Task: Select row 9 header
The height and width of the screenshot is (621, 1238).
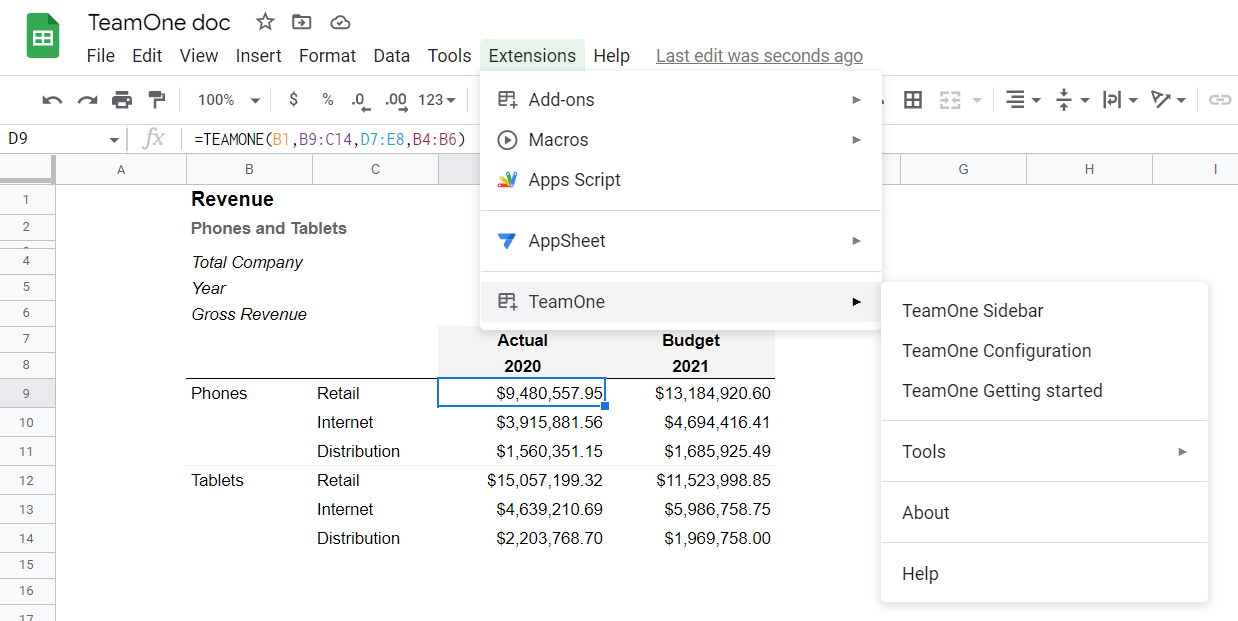Action: coord(27,394)
